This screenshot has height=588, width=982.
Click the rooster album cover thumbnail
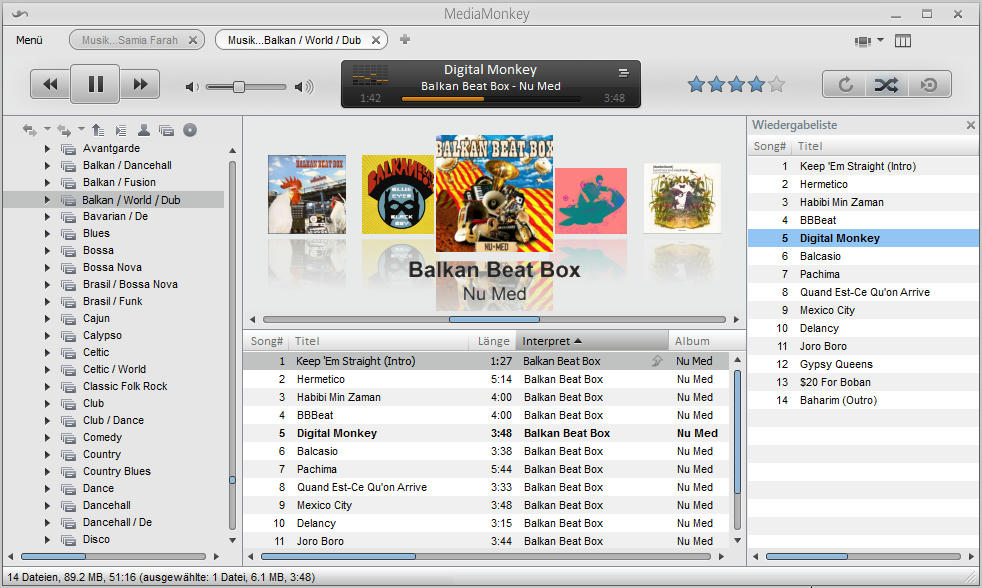click(x=307, y=195)
